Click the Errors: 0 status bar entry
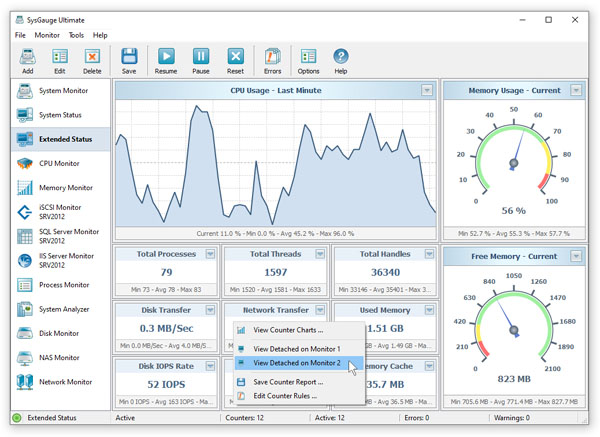Viewport: 600px width, 437px height. tap(417, 418)
